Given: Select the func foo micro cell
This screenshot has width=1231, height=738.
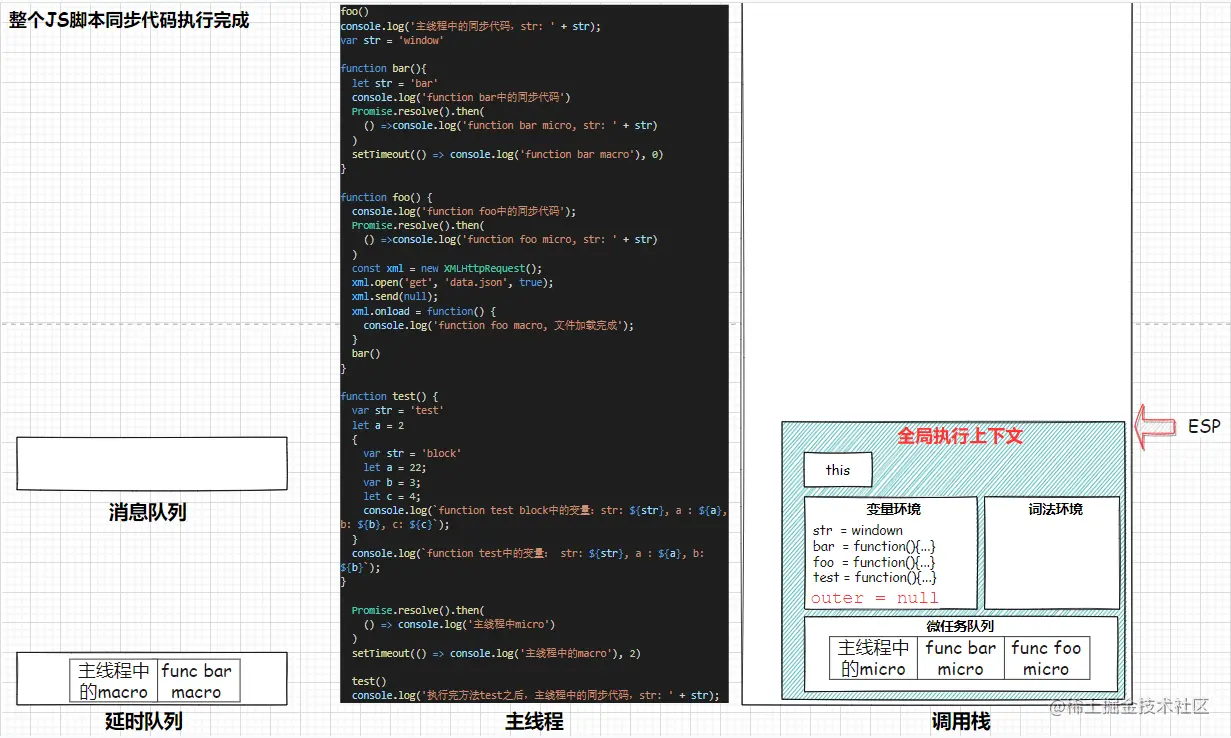Looking at the screenshot, I should tap(1047, 658).
